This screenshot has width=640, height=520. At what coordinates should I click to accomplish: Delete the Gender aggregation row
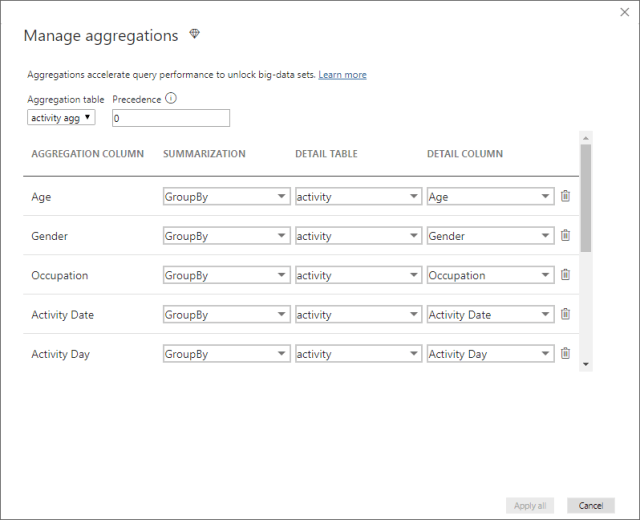pyautogui.click(x=565, y=236)
